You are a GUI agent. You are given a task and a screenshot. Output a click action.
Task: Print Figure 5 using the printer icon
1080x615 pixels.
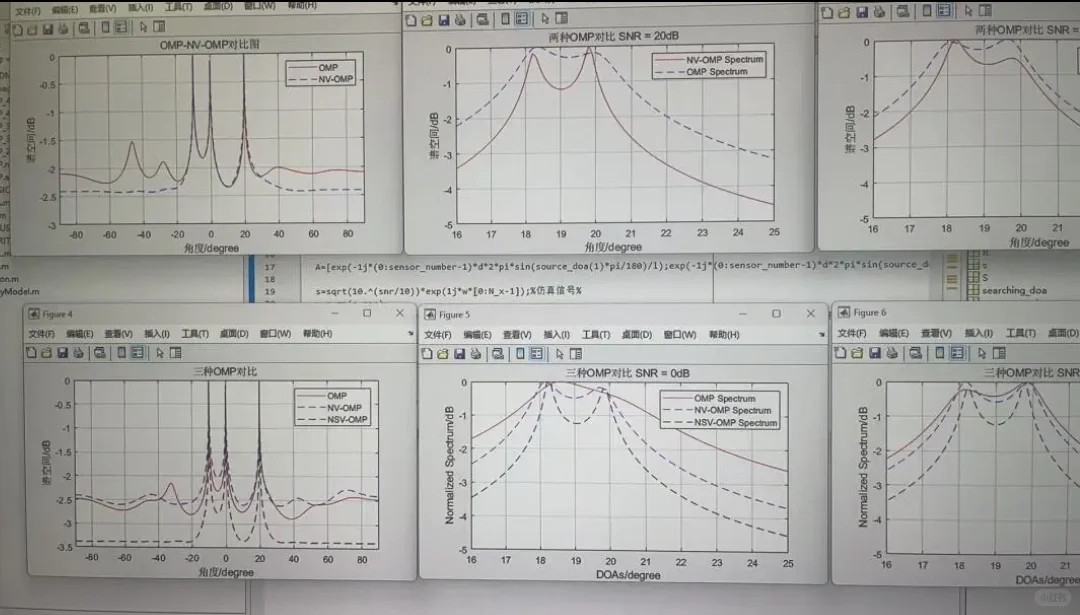coord(476,353)
